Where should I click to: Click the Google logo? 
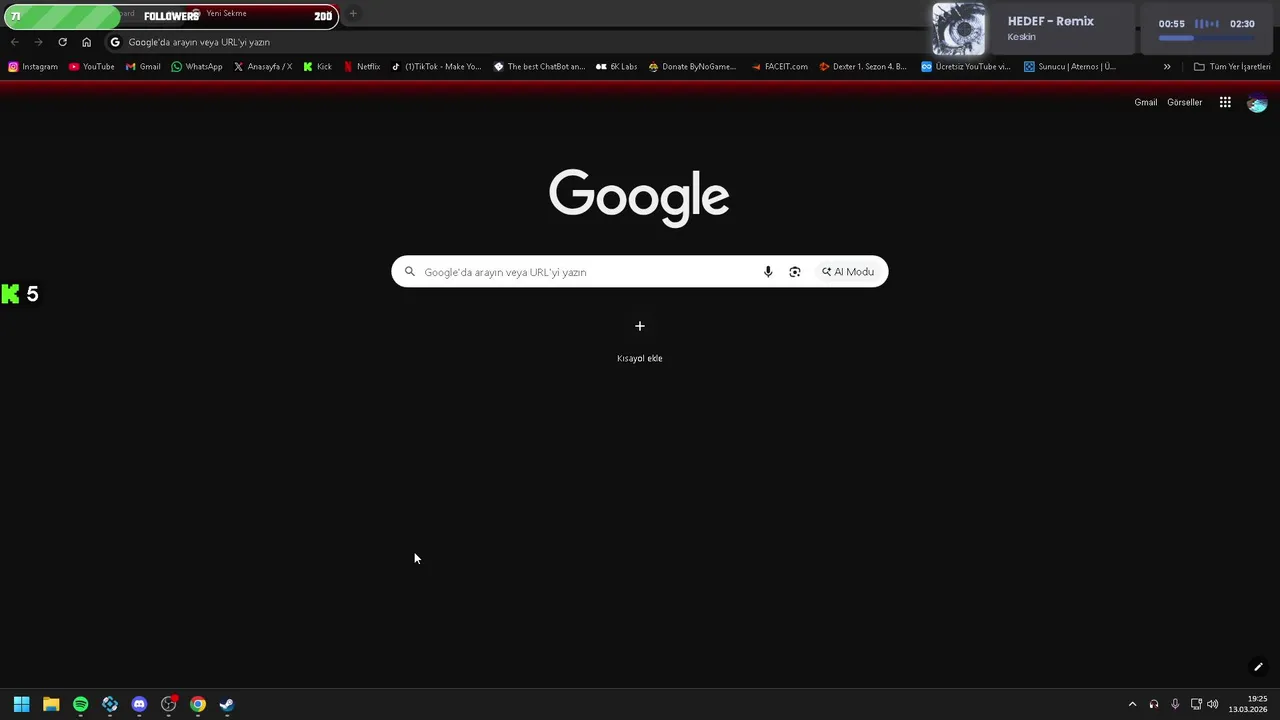pos(639,197)
